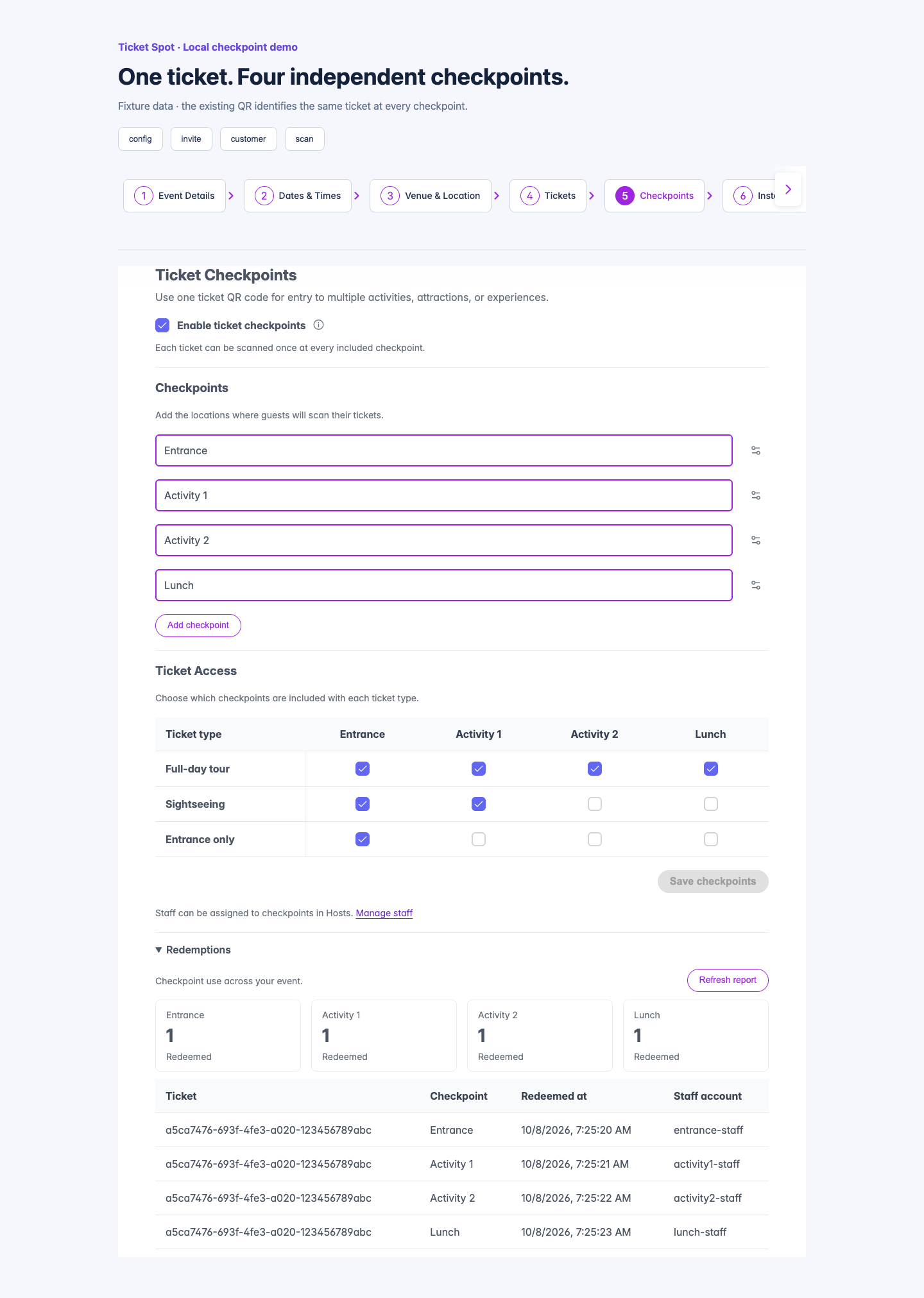This screenshot has width=924, height=1298.
Task: Uncheck Full-day tour Activity 1 access
Action: click(x=479, y=769)
